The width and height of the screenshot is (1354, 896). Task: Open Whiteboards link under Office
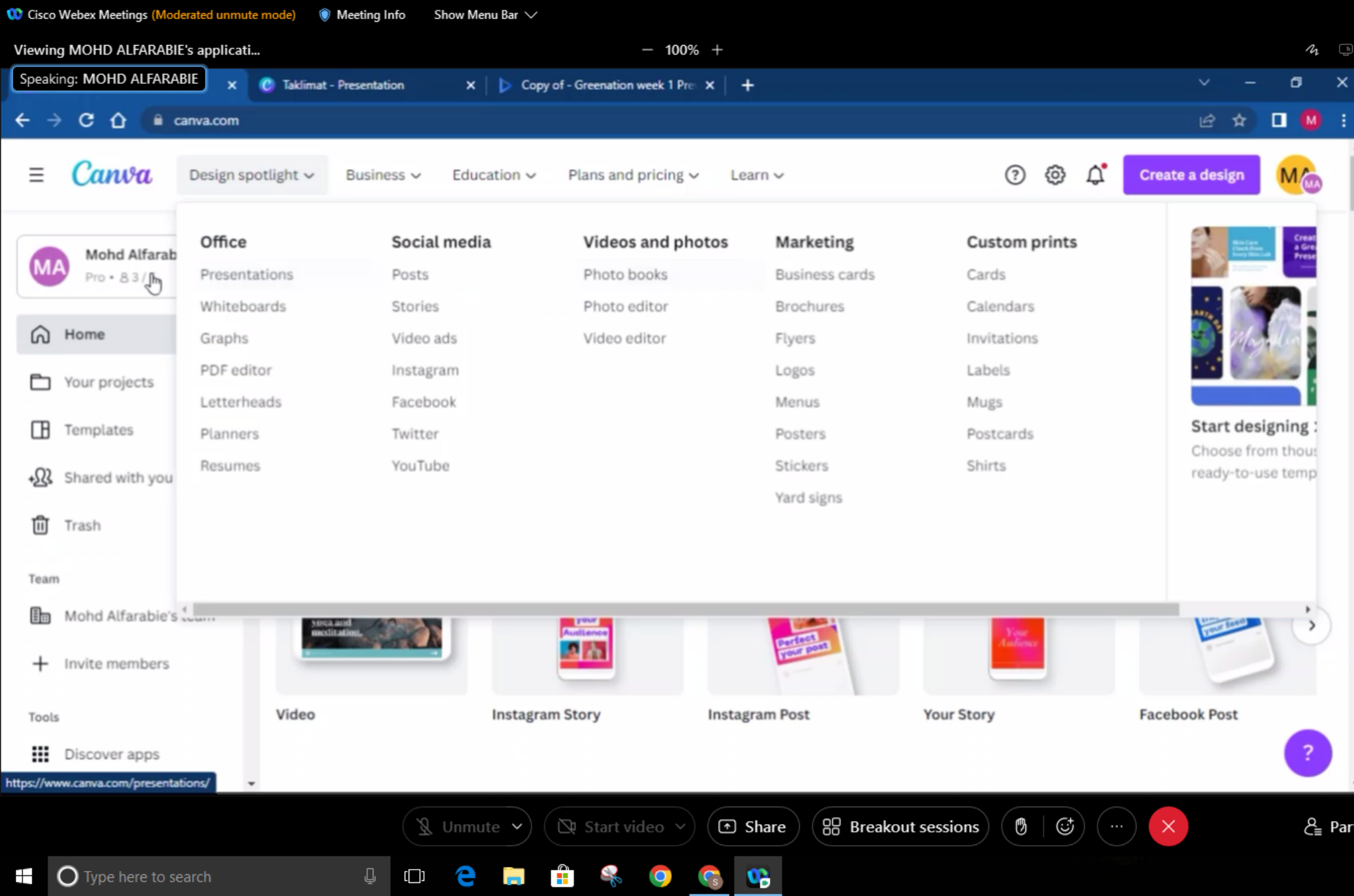pos(243,307)
